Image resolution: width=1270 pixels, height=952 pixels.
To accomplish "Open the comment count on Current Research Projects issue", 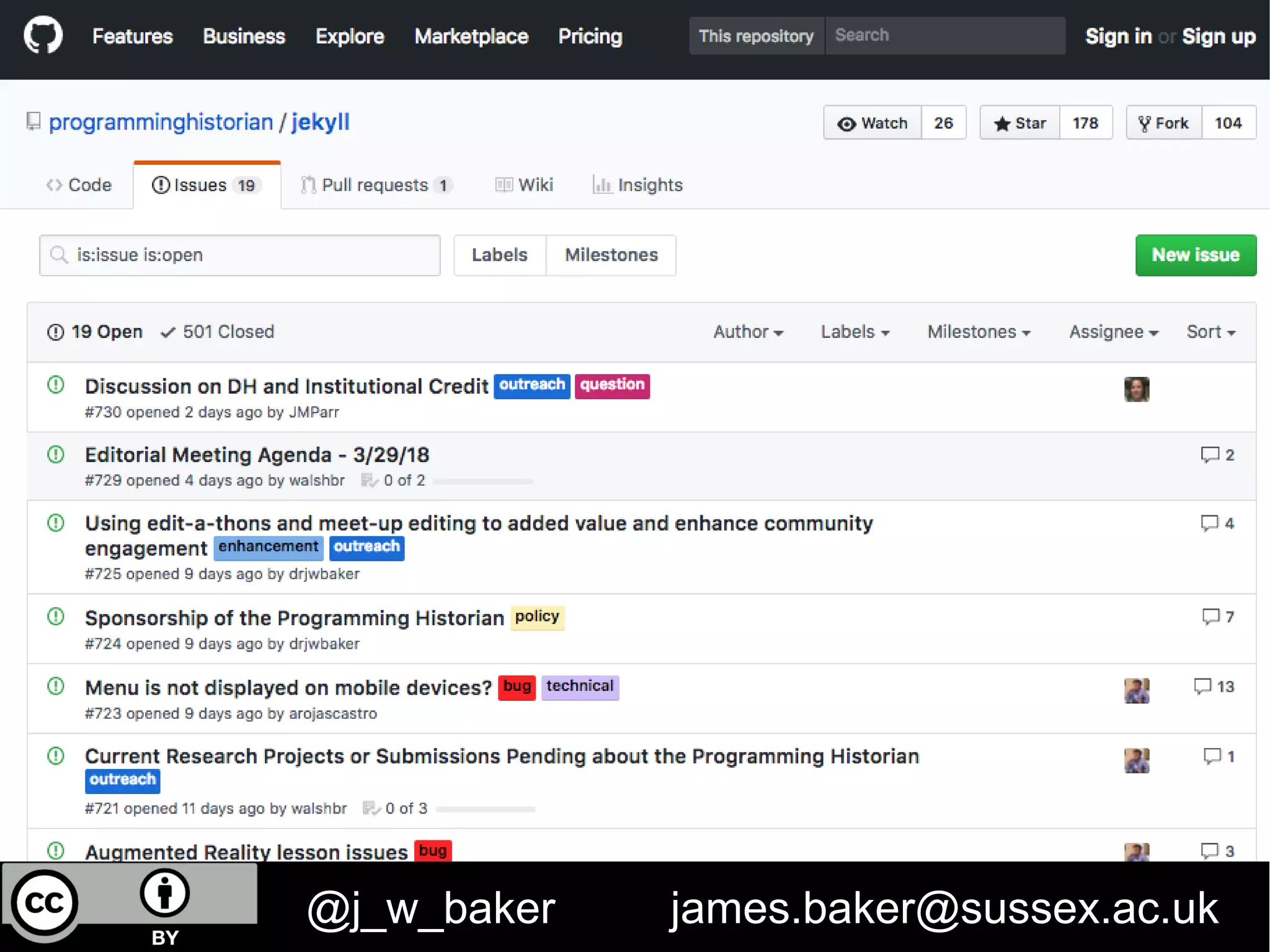I will click(1219, 756).
